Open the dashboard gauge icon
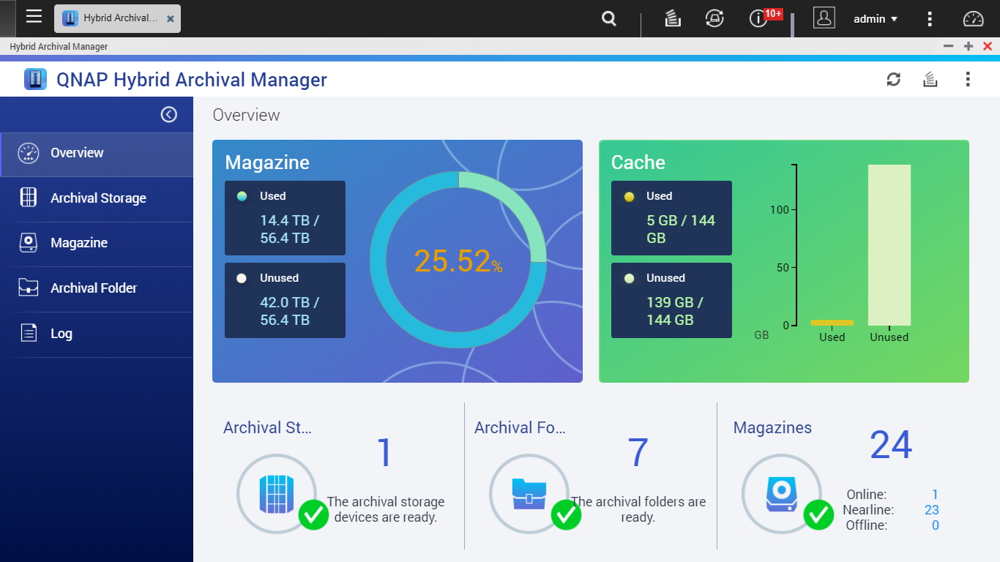The width and height of the screenshot is (1000, 562). coord(973,18)
